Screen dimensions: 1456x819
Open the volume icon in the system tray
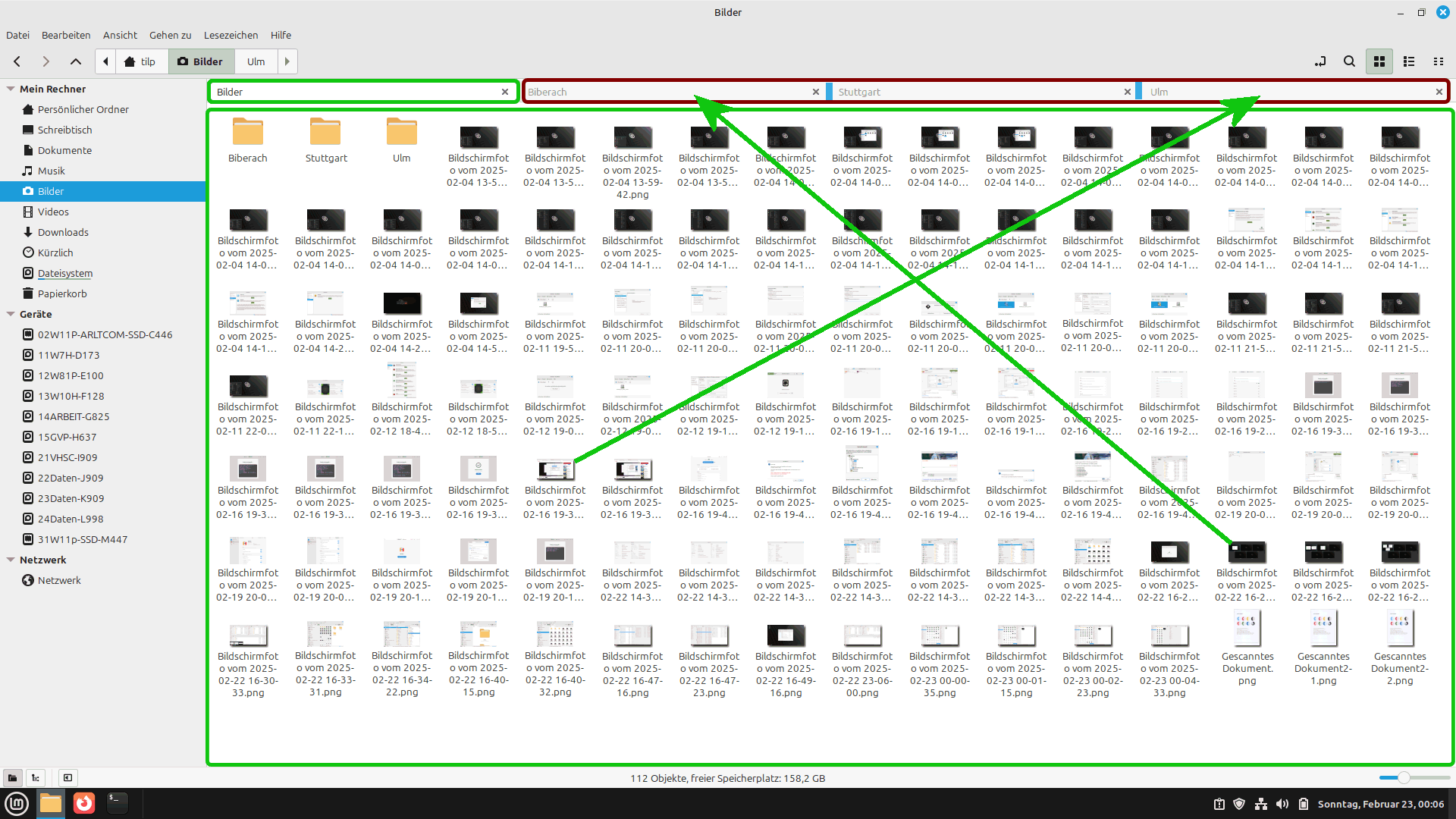(x=1282, y=804)
